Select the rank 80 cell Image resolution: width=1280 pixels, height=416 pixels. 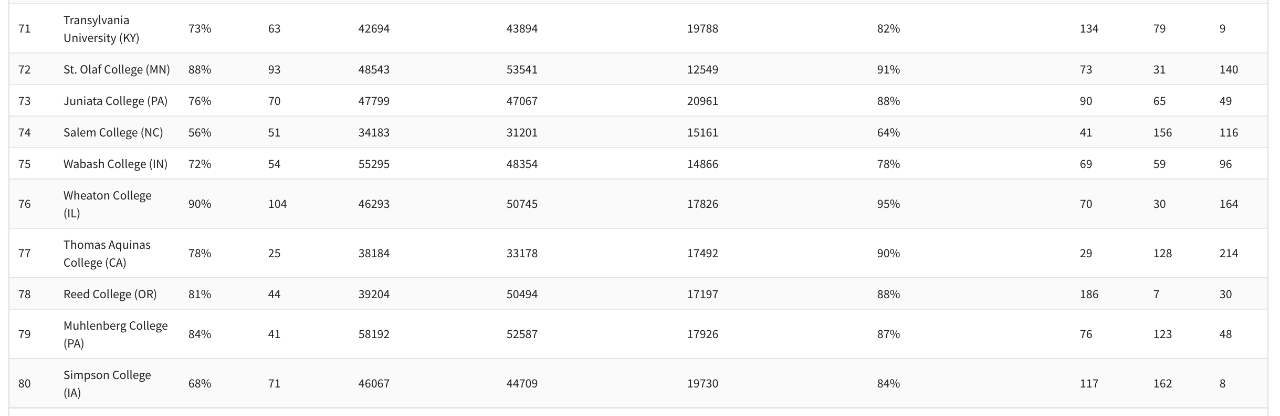coord(24,383)
